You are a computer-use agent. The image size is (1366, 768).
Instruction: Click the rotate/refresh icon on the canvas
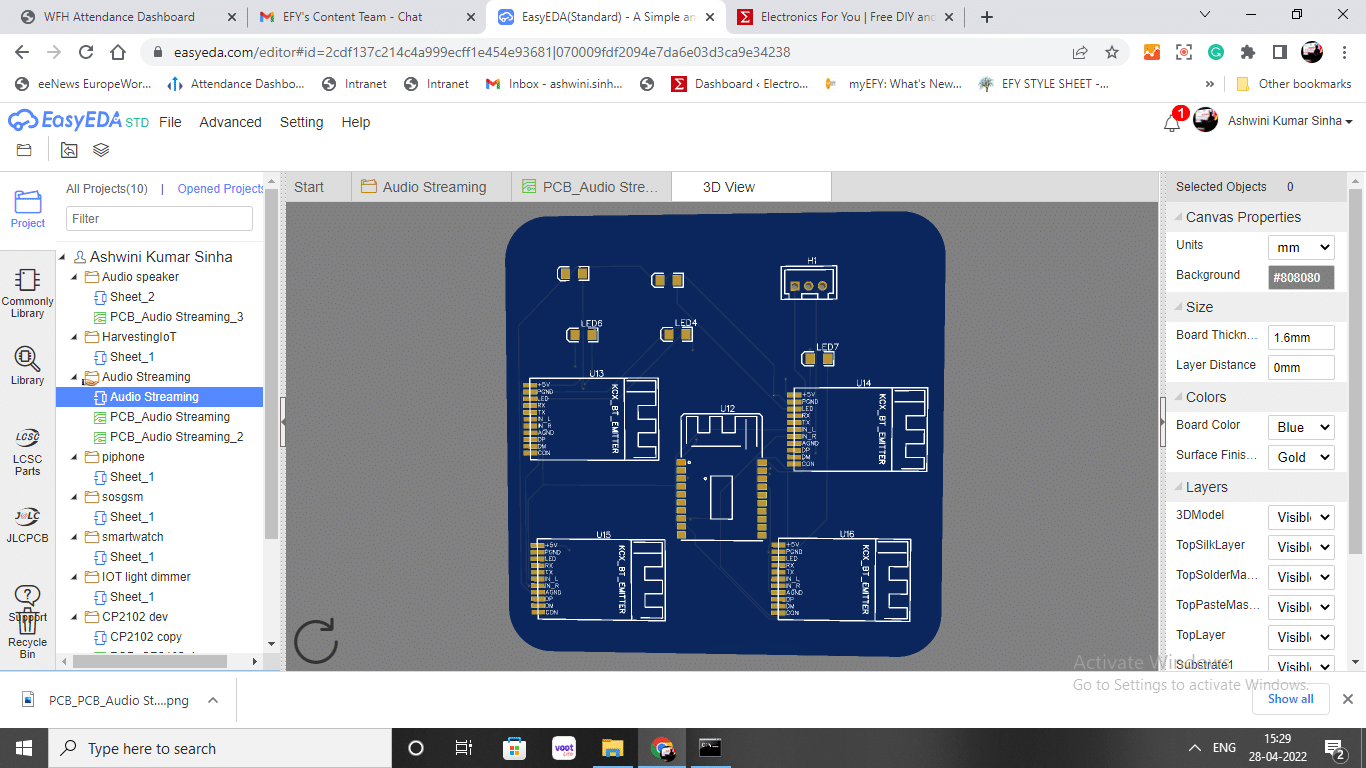(316, 641)
